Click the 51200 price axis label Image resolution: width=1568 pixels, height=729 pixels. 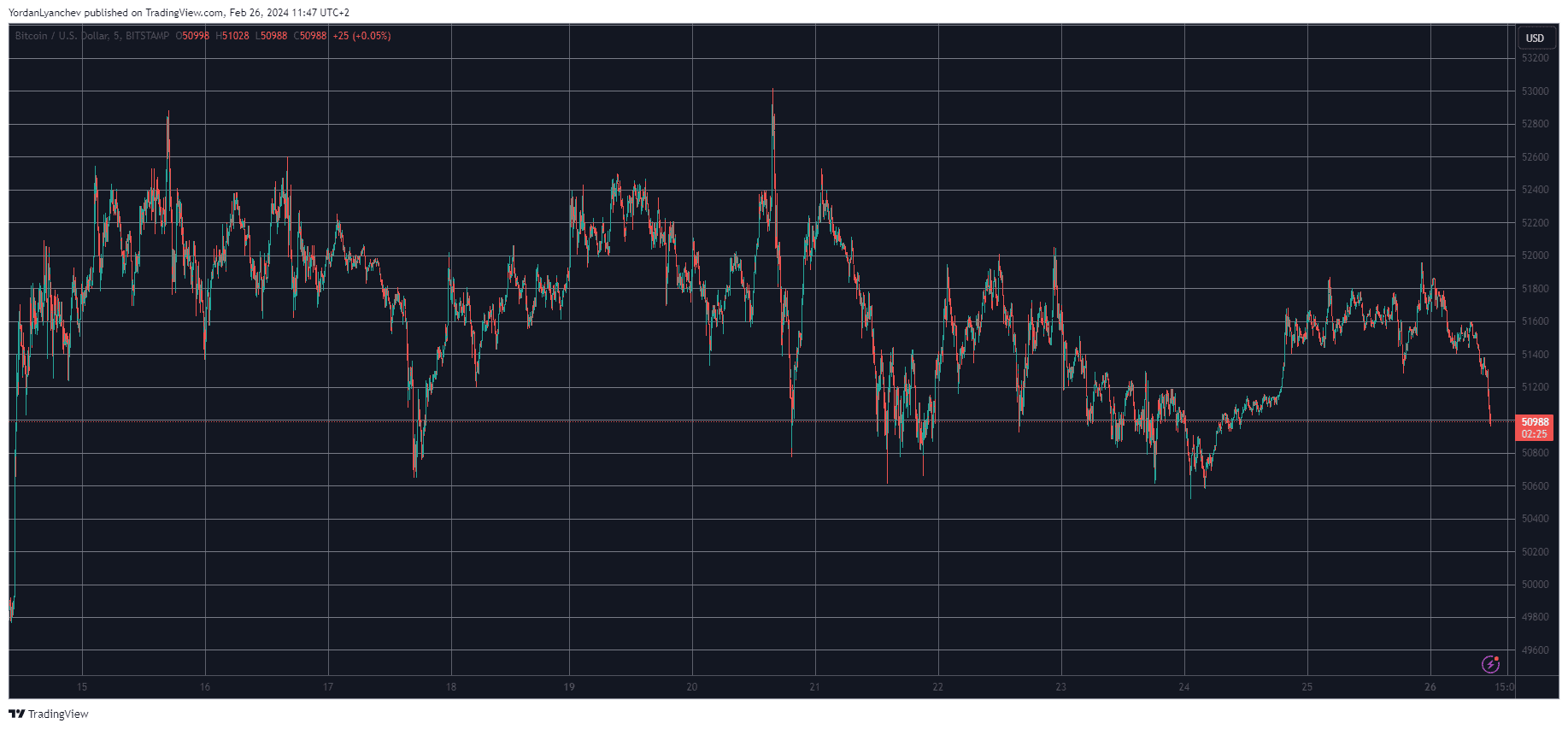(1535, 387)
